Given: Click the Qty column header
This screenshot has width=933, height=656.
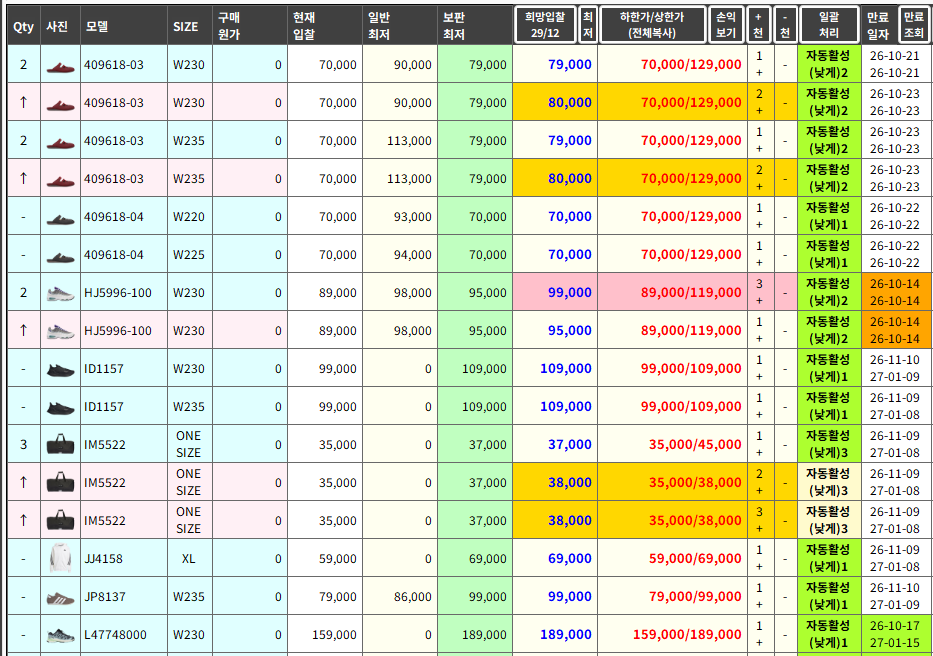Looking at the screenshot, I should [24, 26].
